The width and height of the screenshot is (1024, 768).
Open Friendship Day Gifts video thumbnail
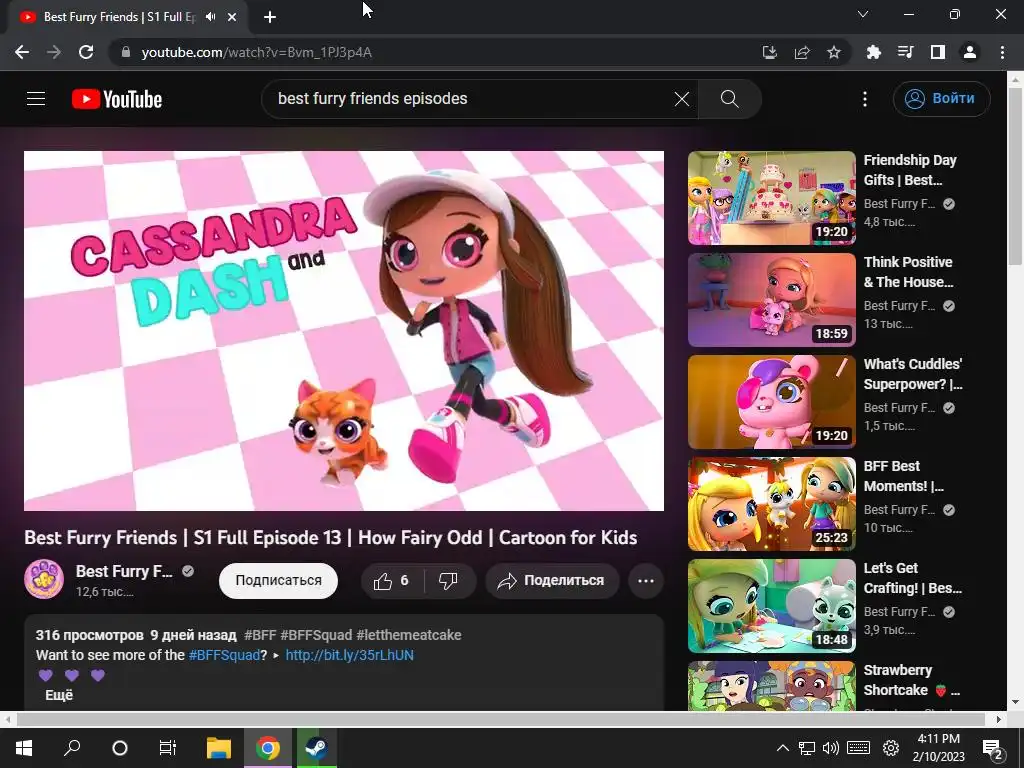(x=772, y=198)
